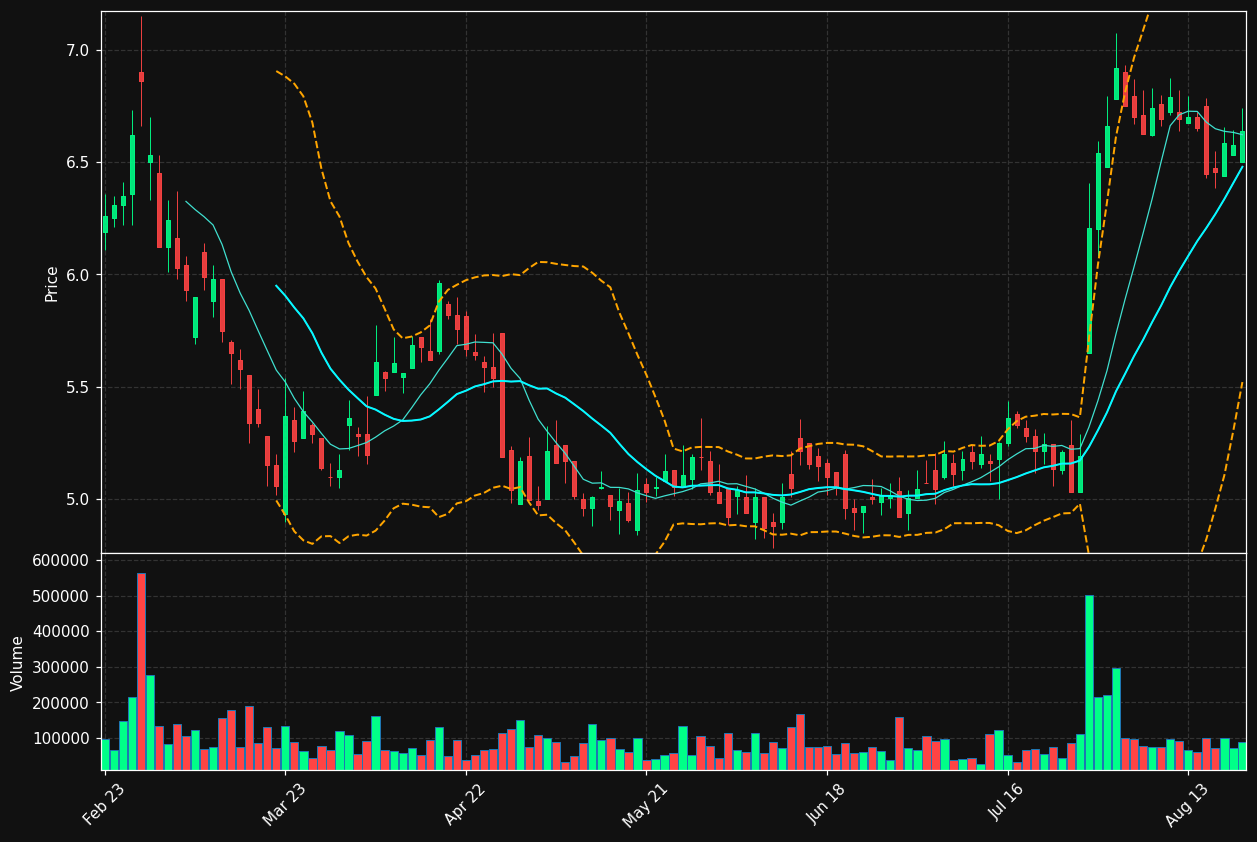Click the 400000 volume tick label
The height and width of the screenshot is (842, 1257).
pyautogui.click(x=62, y=632)
